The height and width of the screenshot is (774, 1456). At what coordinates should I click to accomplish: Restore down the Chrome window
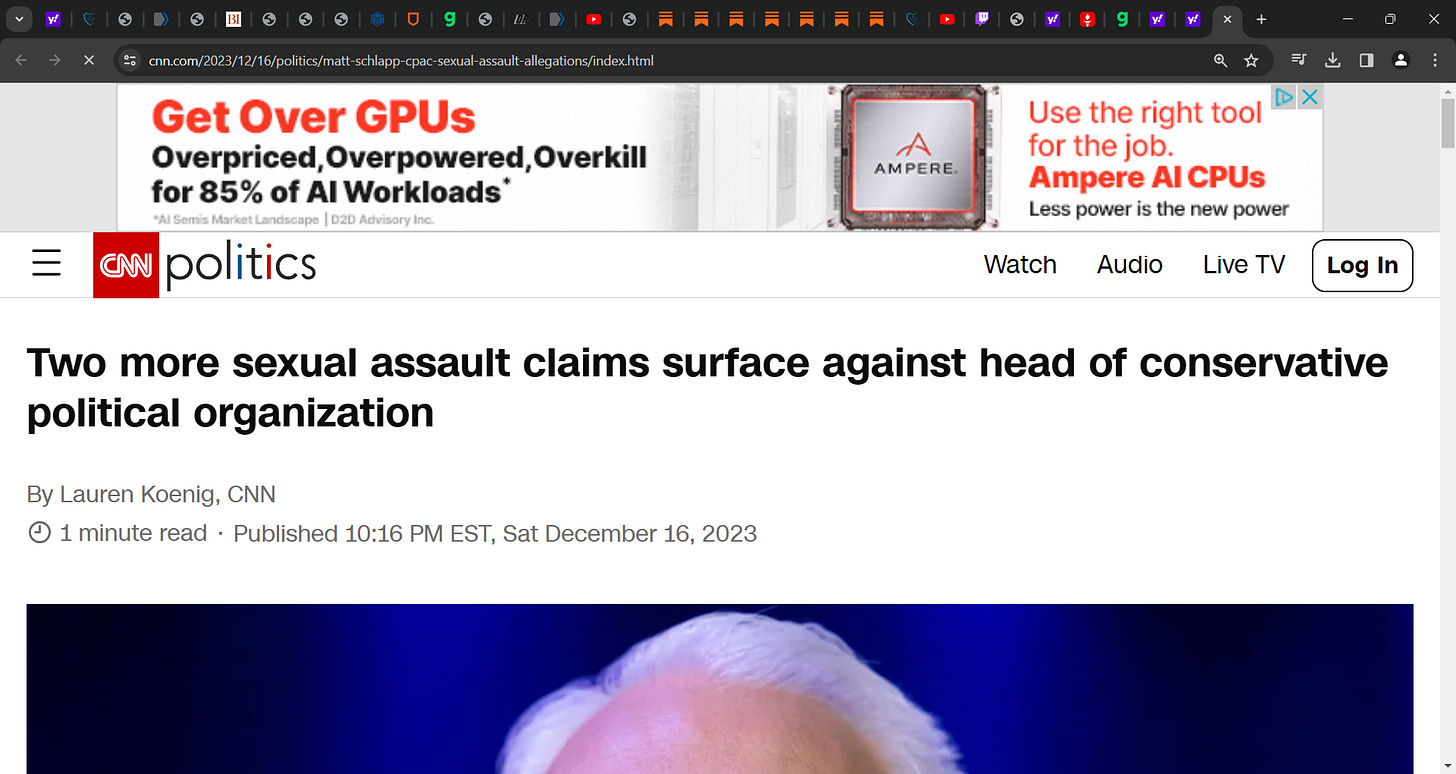click(x=1391, y=19)
